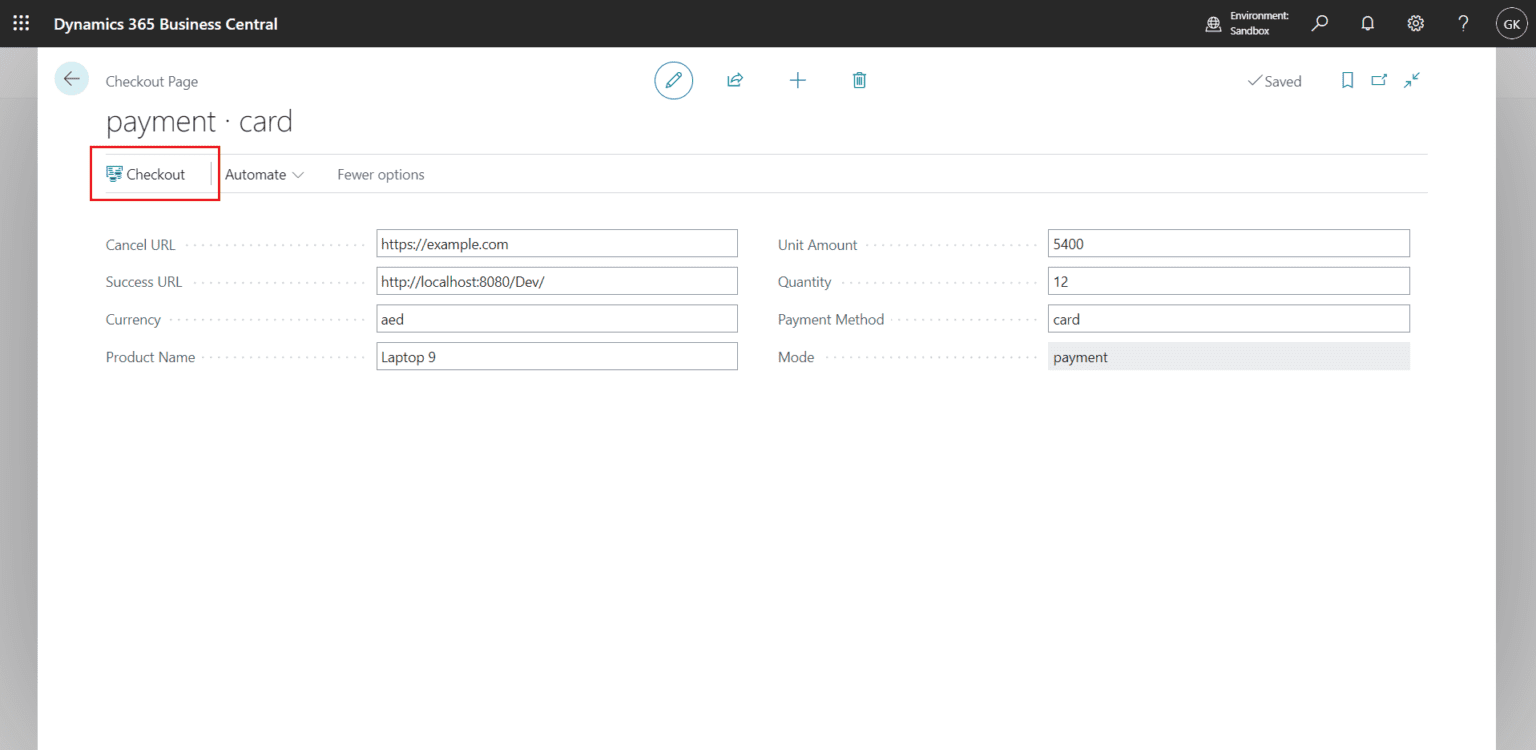The width and height of the screenshot is (1536, 750).
Task: Create a new record with the plus icon
Action: [x=797, y=80]
